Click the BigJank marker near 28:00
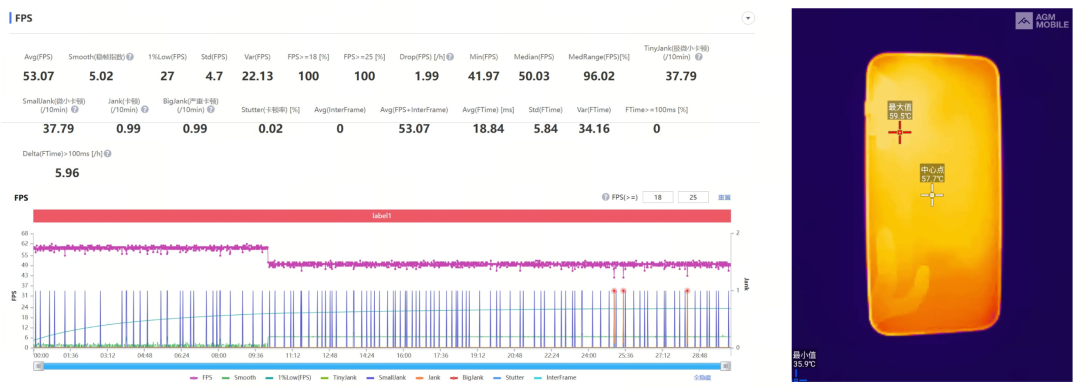Image resolution: width=1080 pixels, height=388 pixels. pyautogui.click(x=687, y=291)
